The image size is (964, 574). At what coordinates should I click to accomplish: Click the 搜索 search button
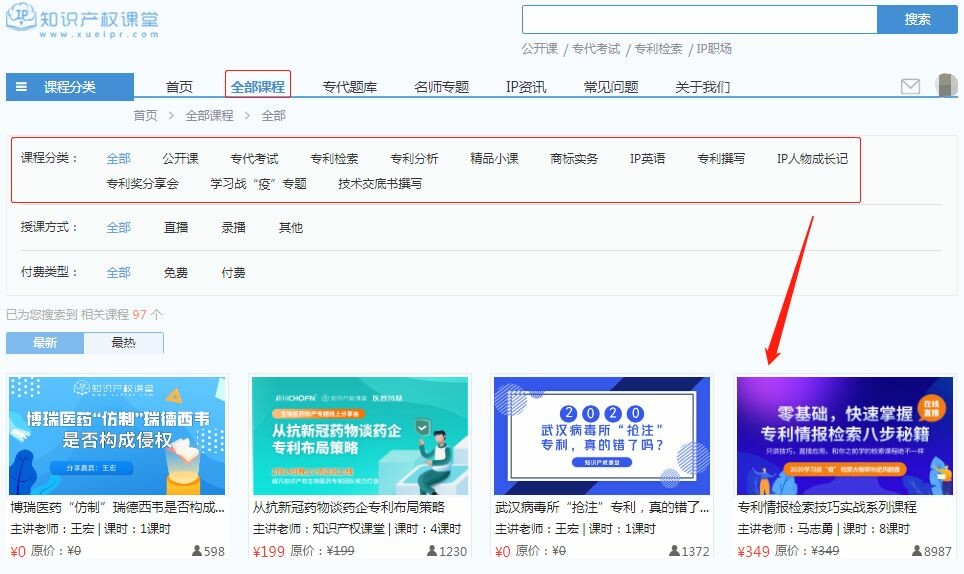(917, 20)
